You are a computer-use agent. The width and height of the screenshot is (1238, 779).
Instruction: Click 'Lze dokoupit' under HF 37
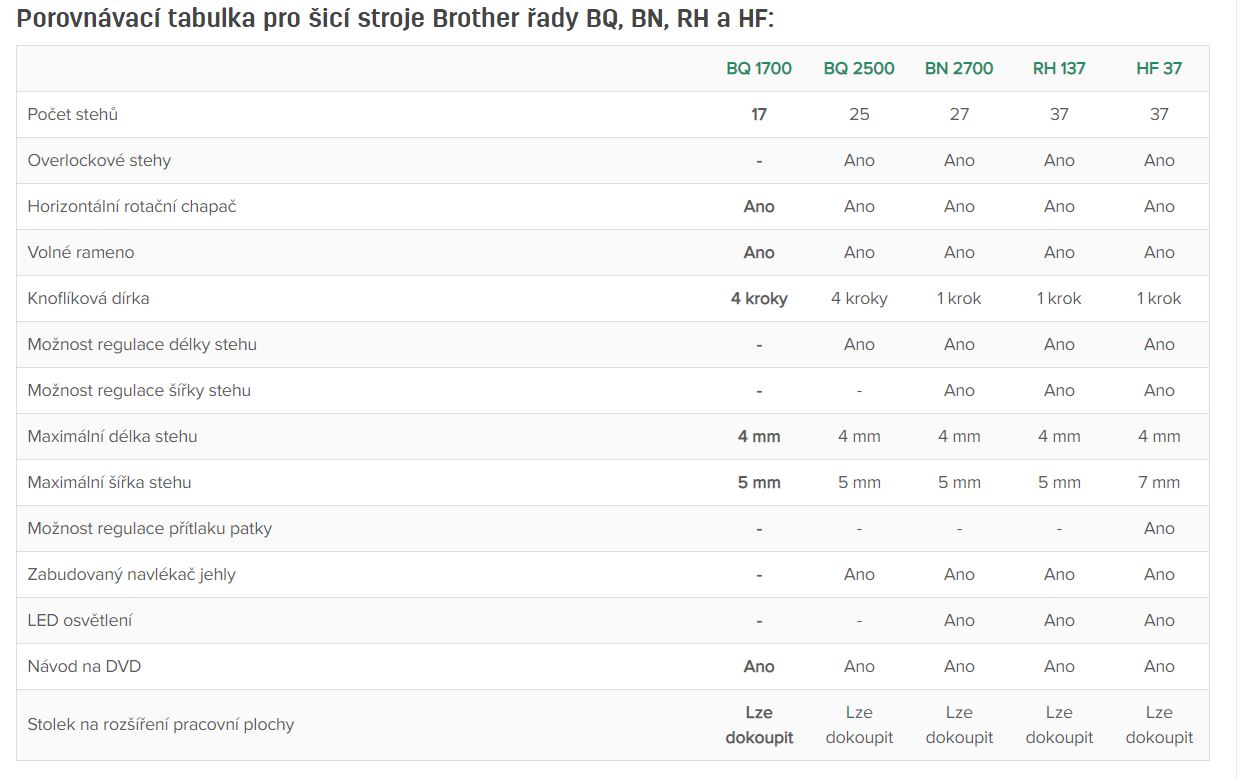(1159, 725)
